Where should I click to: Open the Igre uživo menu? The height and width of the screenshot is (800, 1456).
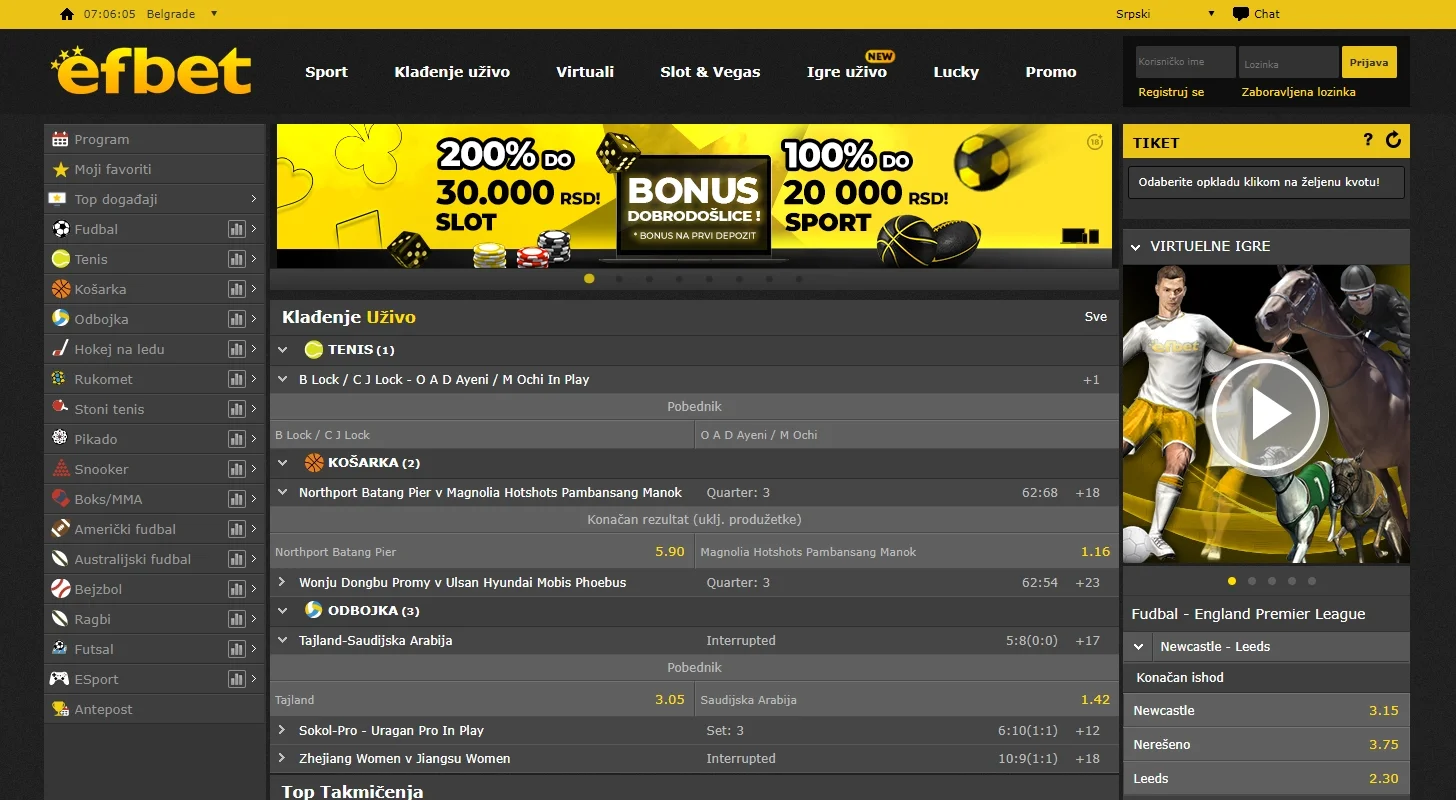847,72
